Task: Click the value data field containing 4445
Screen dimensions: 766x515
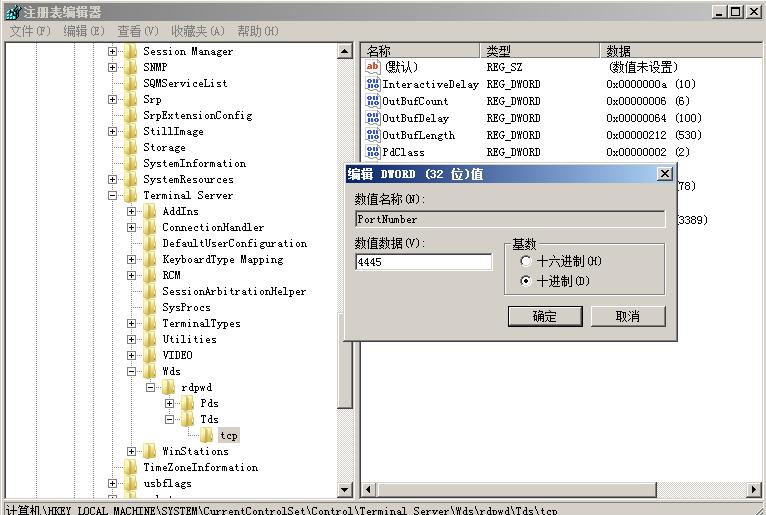Action: click(x=424, y=262)
